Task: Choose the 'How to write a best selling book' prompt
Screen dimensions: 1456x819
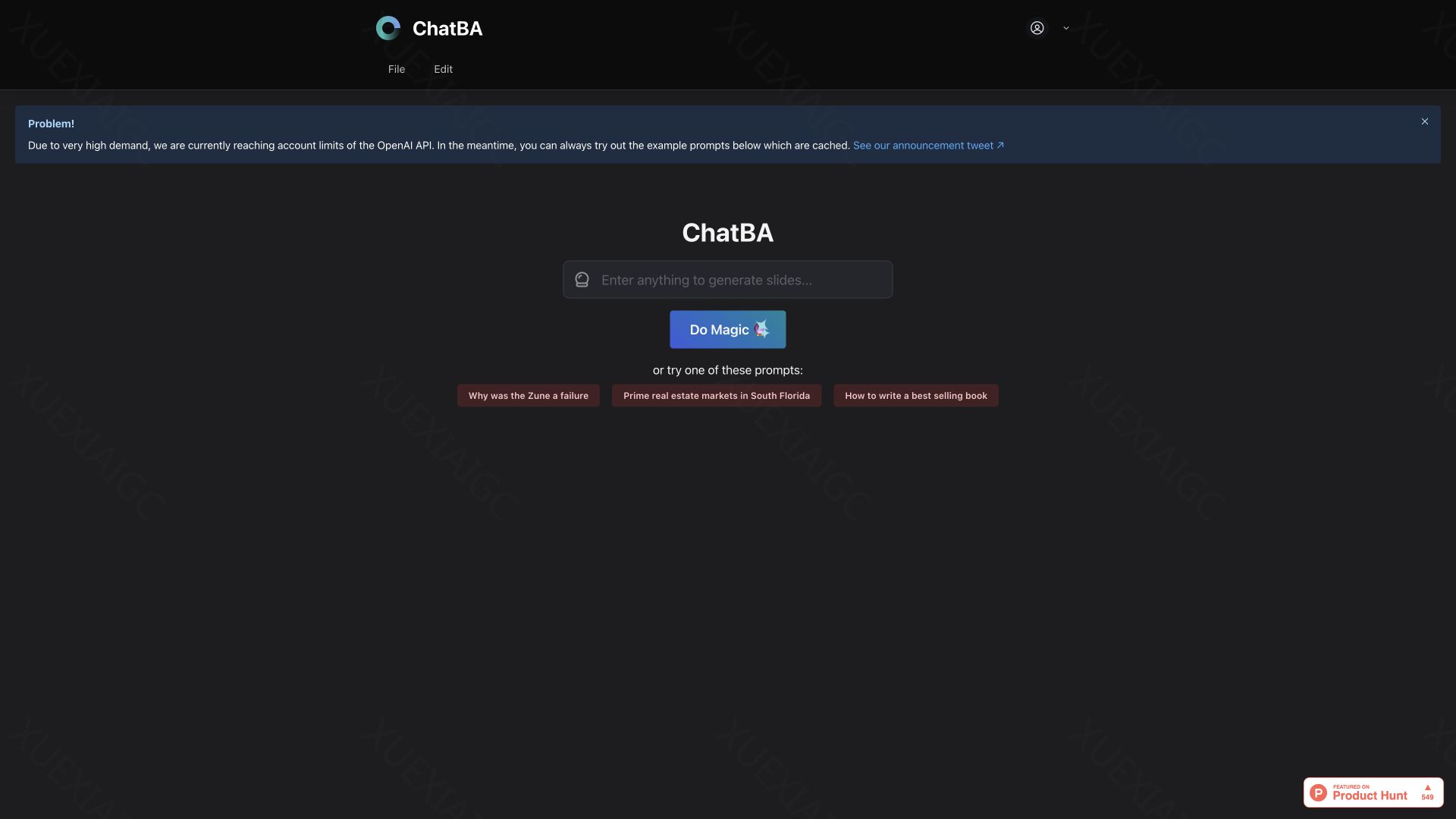Action: (x=915, y=396)
